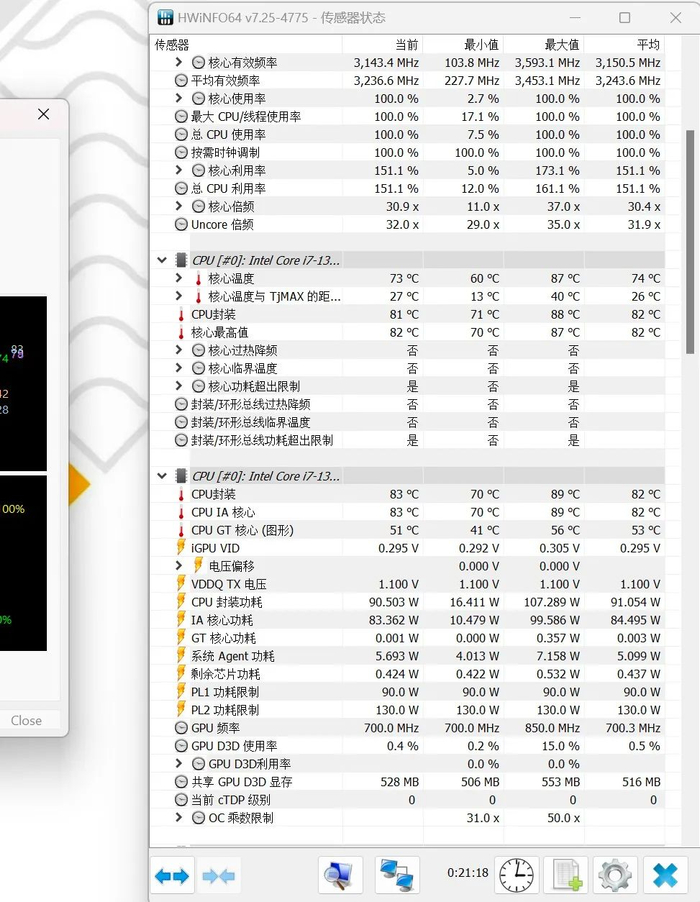Click the clock icon beside 总 CPU 使用率

(x=181, y=135)
